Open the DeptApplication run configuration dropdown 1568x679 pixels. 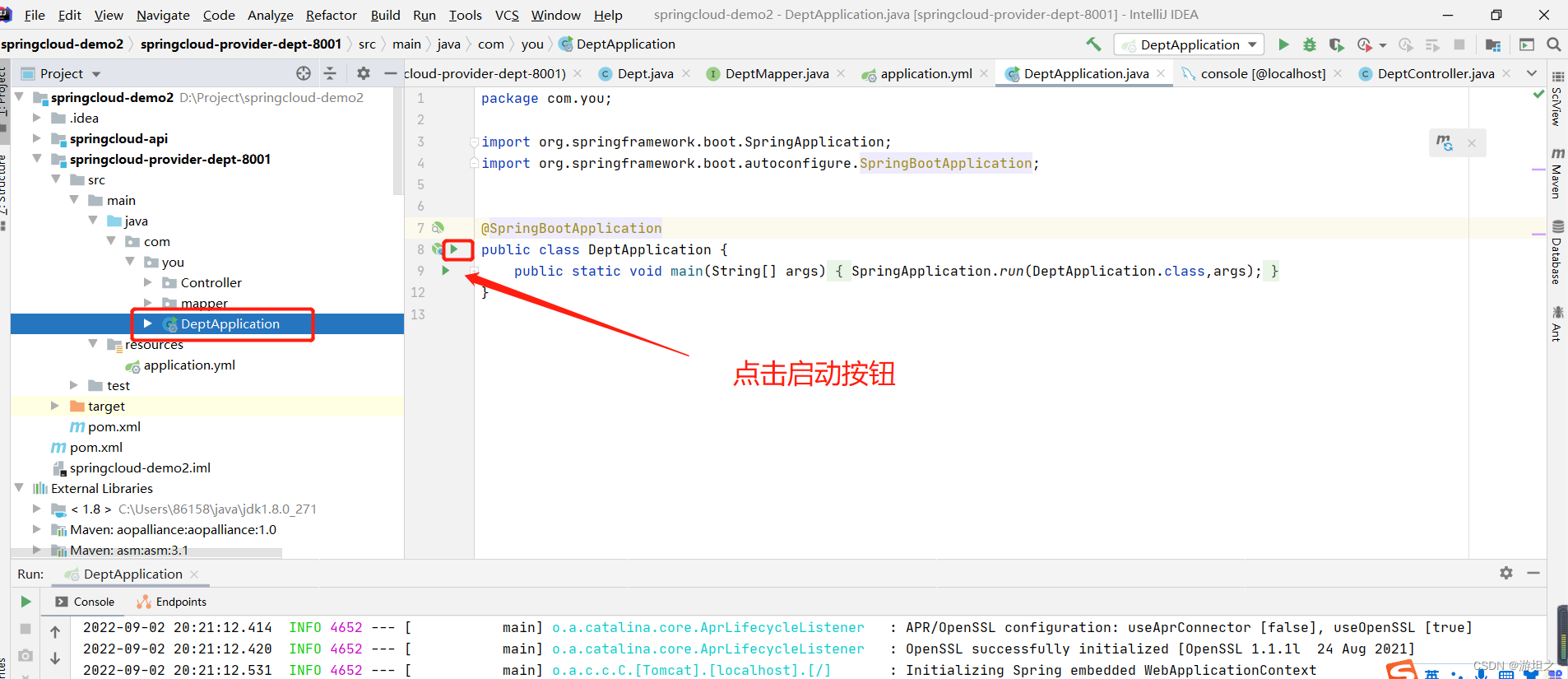tap(1189, 44)
